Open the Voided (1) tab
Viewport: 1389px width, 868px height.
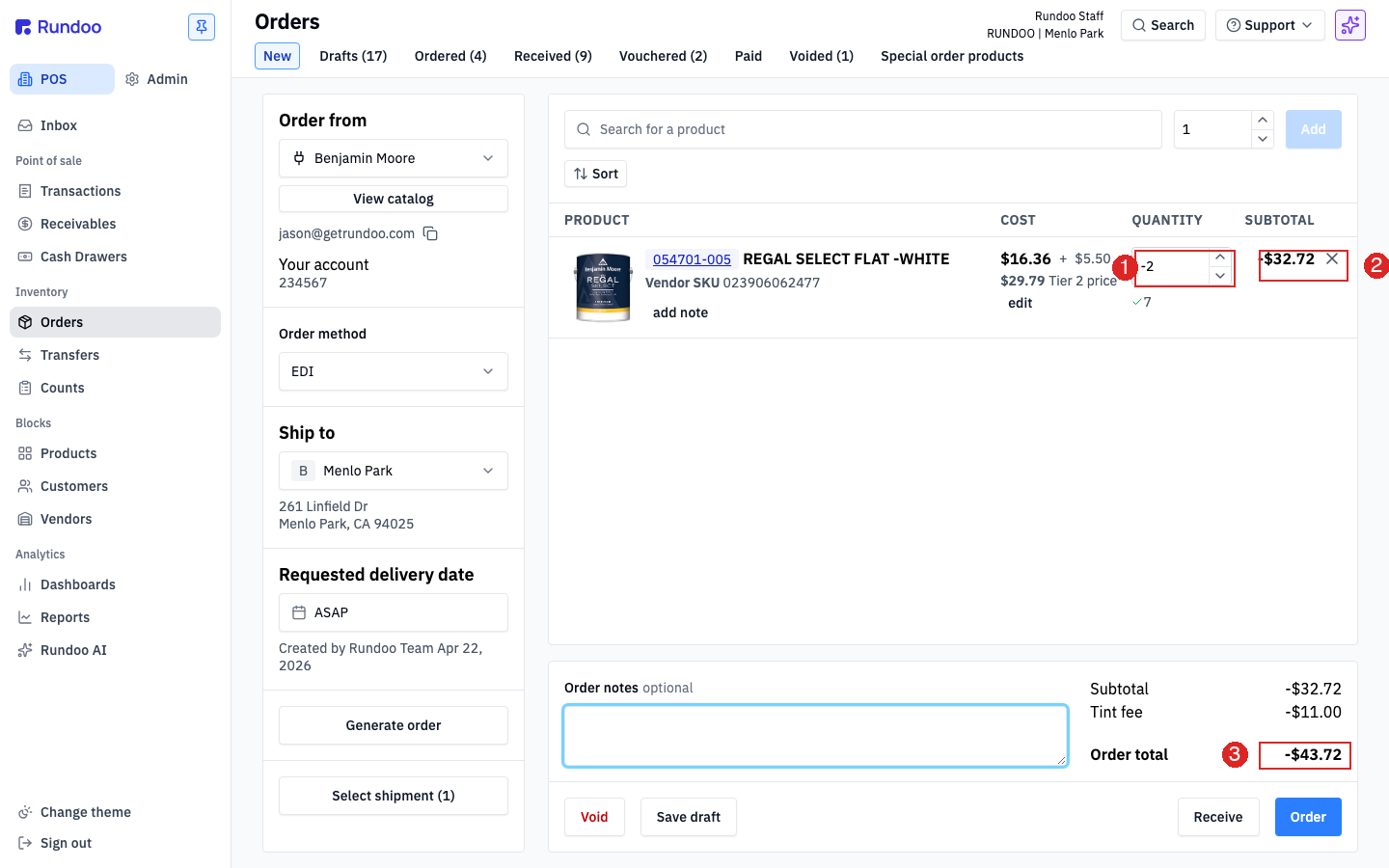822,56
